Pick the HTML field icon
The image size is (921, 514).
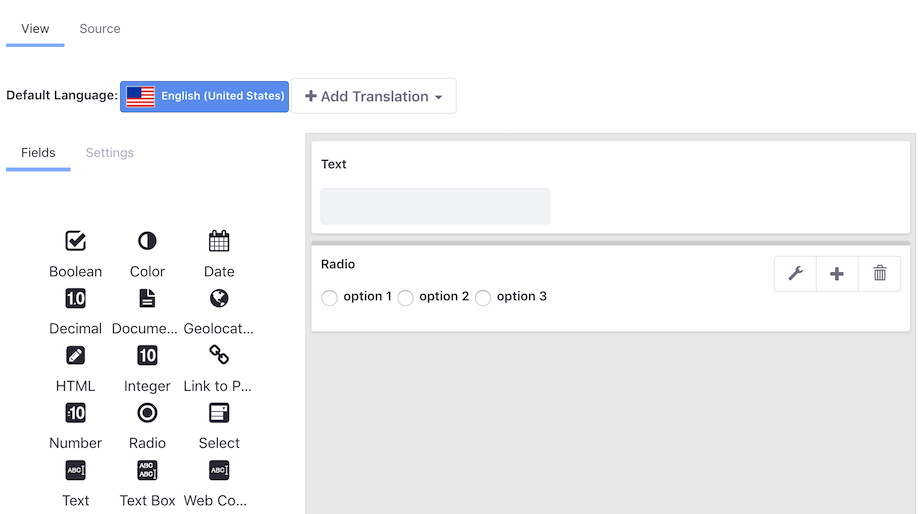click(76, 355)
